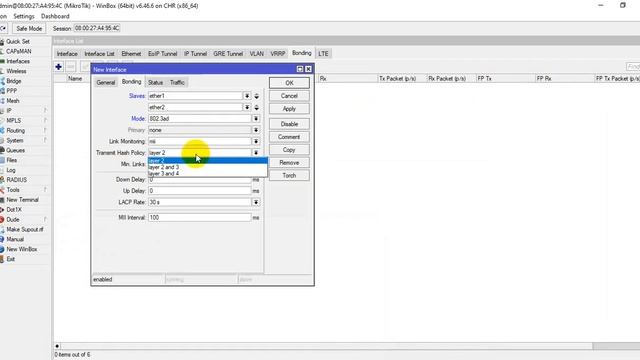Open Dot1X in the sidebar
Image resolution: width=640 pixels, height=360 pixels.
pos(13,209)
